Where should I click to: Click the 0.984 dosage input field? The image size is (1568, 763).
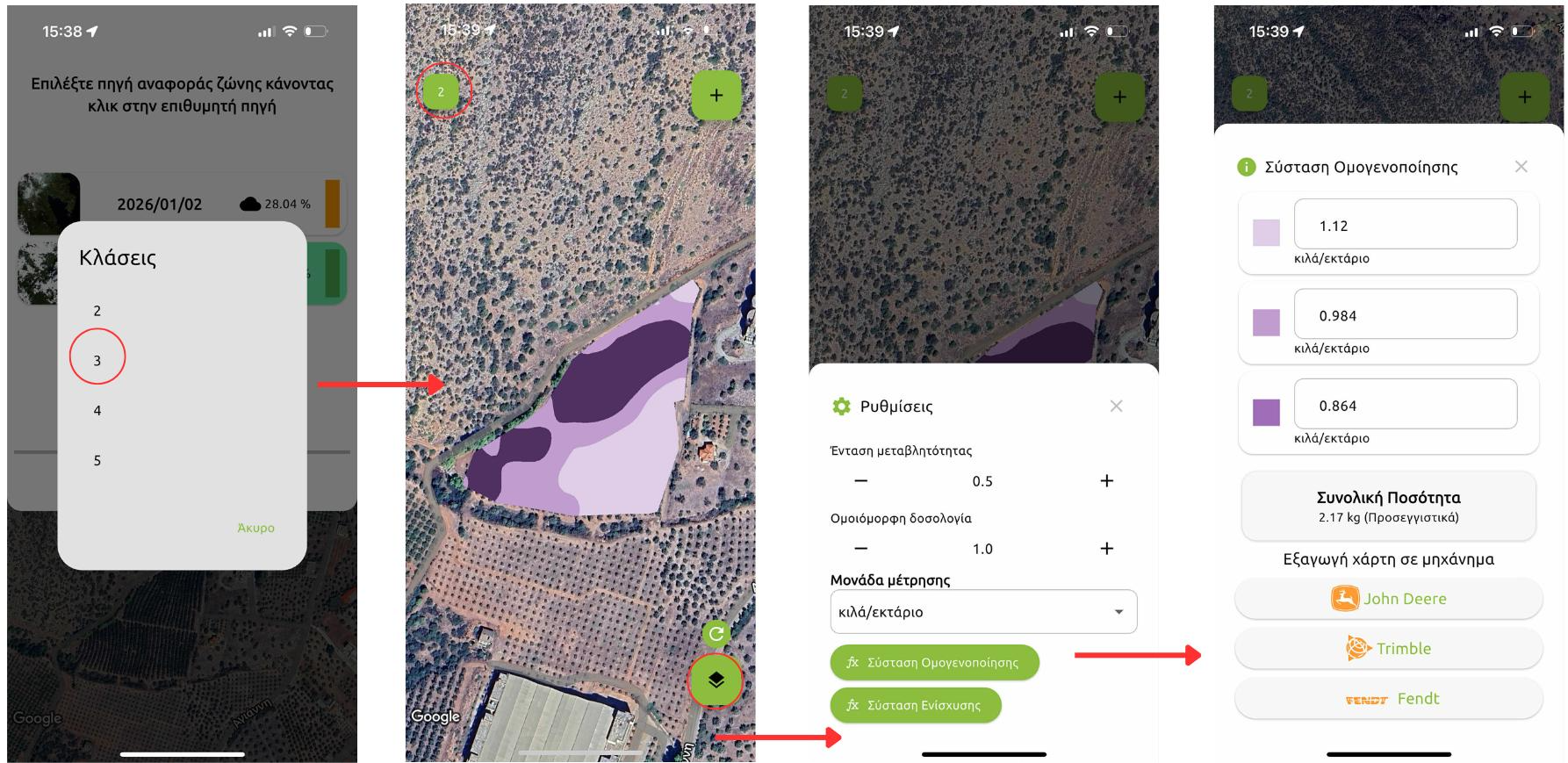click(1406, 314)
